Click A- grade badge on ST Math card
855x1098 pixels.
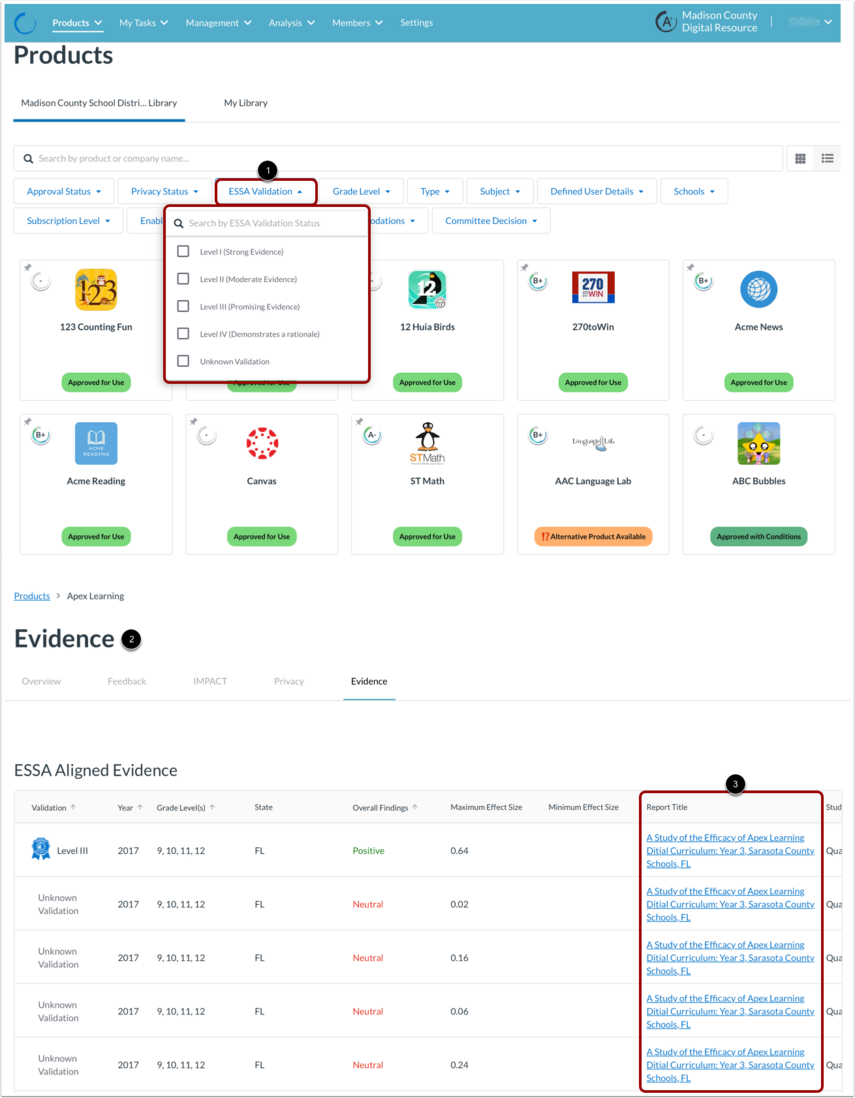click(373, 436)
